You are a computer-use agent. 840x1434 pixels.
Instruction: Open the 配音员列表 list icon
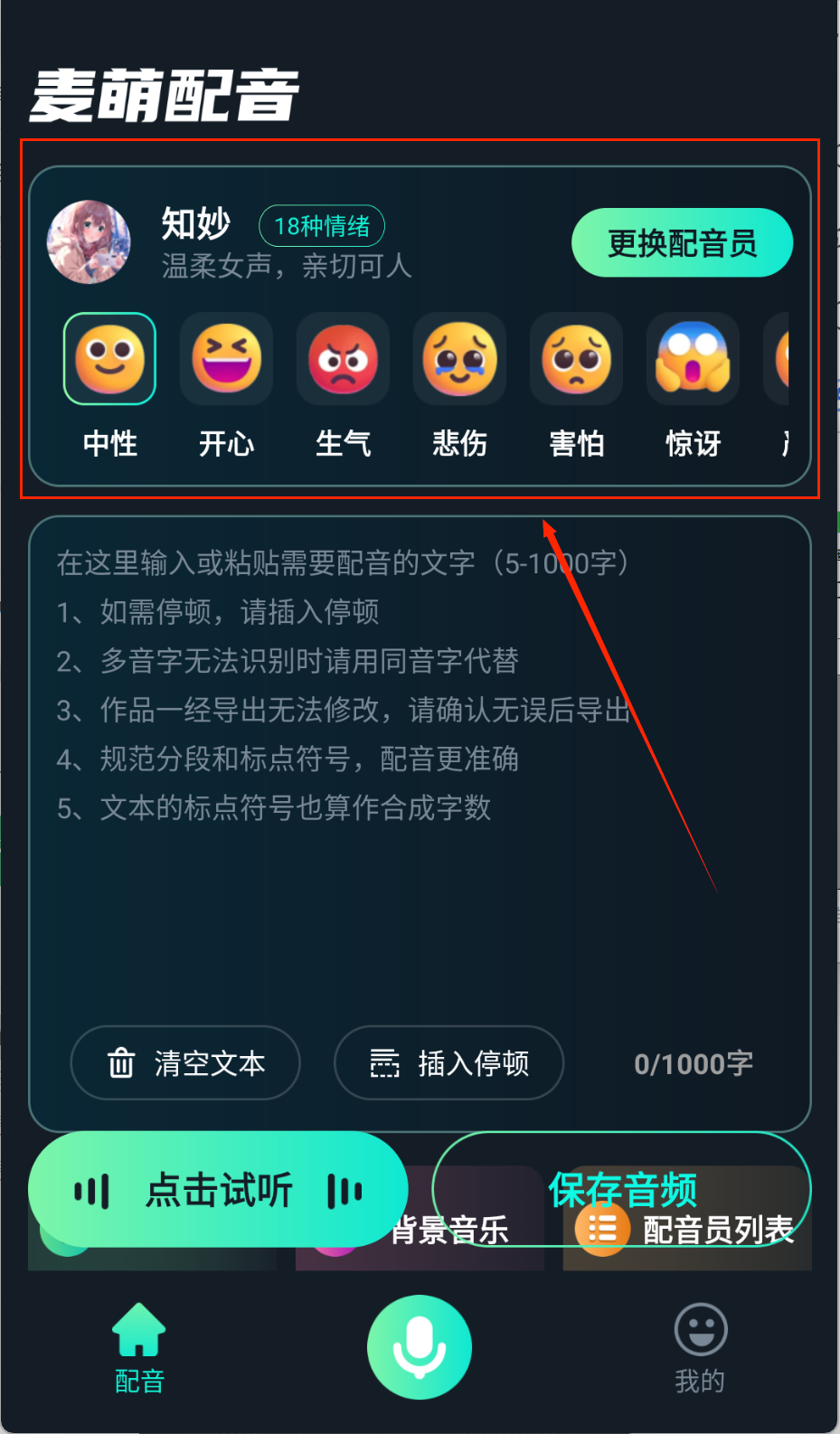pyautogui.click(x=602, y=1230)
